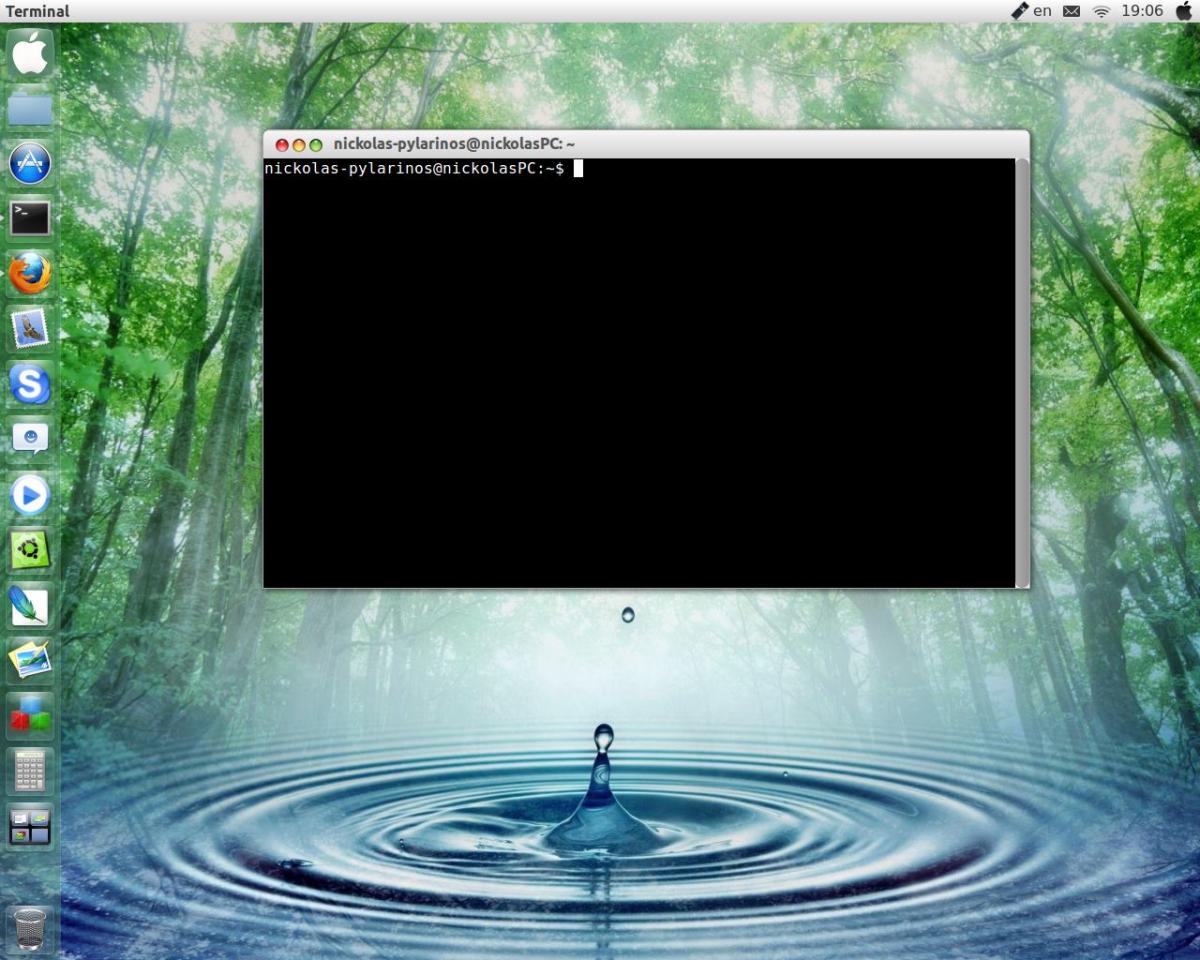Launch the Calculator from the dock
The image size is (1200, 960).
[x=30, y=771]
